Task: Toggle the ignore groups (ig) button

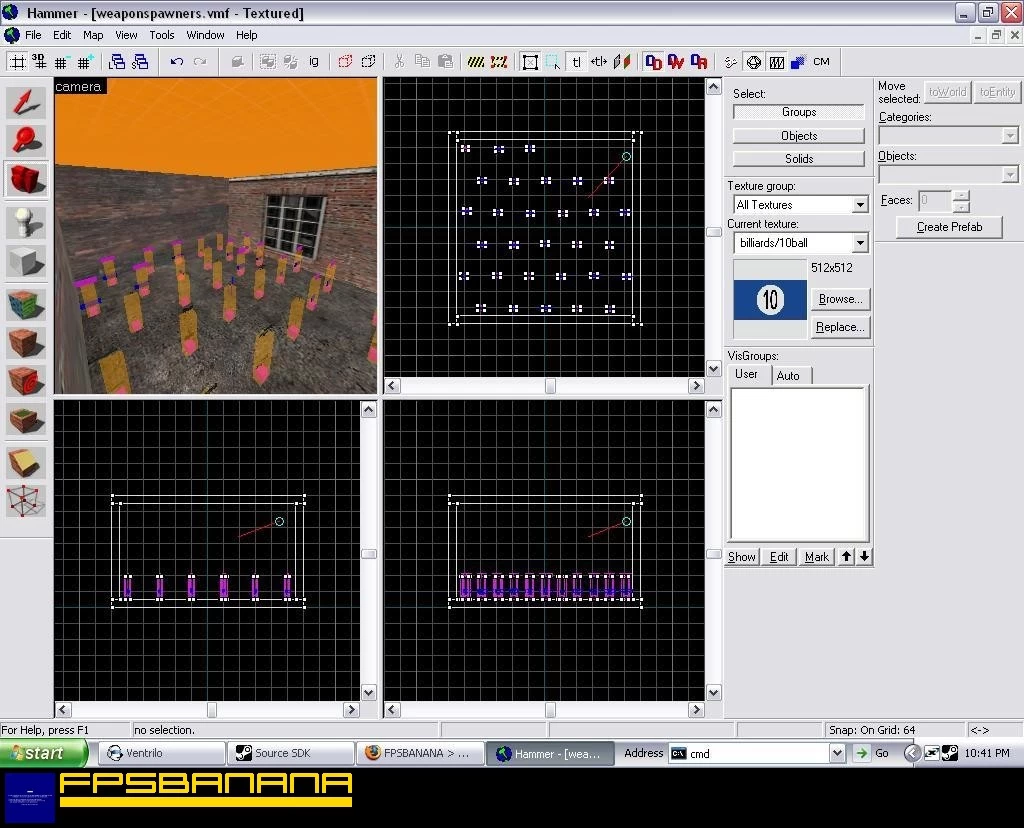Action: [314, 62]
